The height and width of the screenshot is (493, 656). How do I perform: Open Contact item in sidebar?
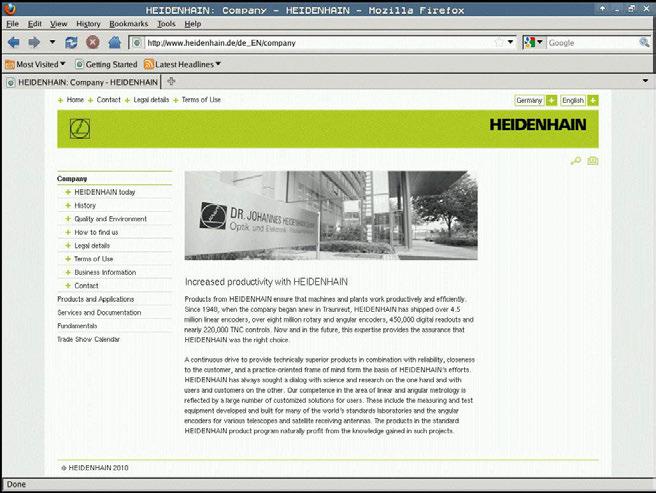point(86,286)
